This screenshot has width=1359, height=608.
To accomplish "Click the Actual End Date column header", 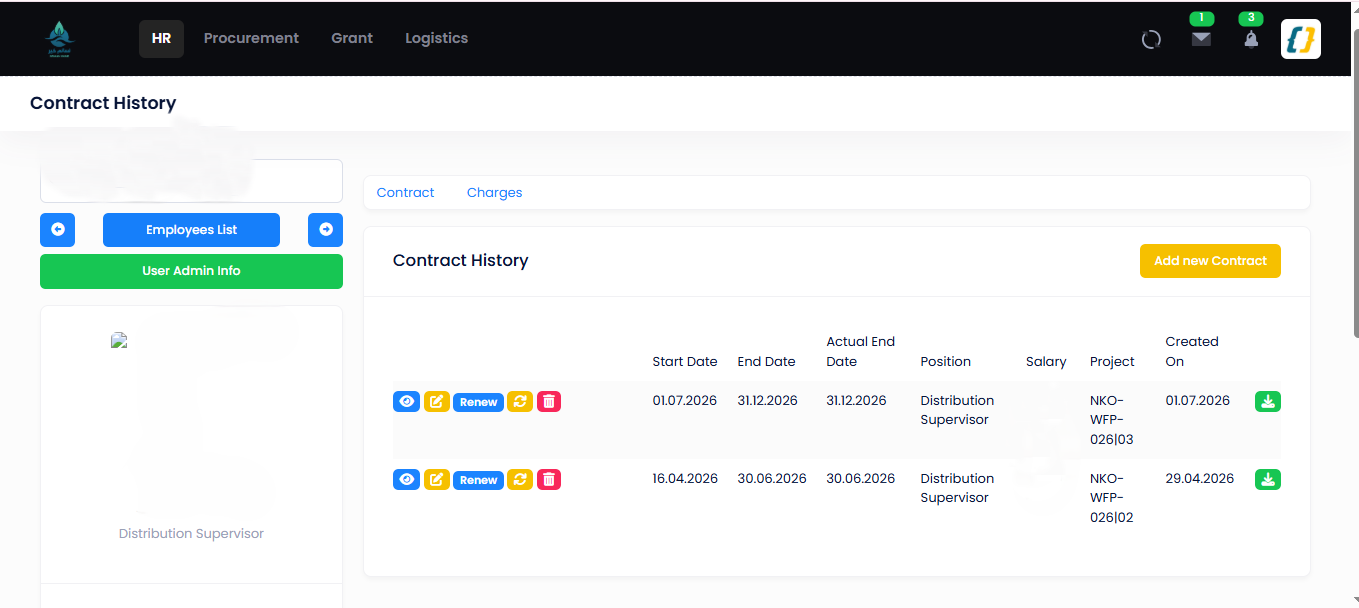I will point(861,351).
